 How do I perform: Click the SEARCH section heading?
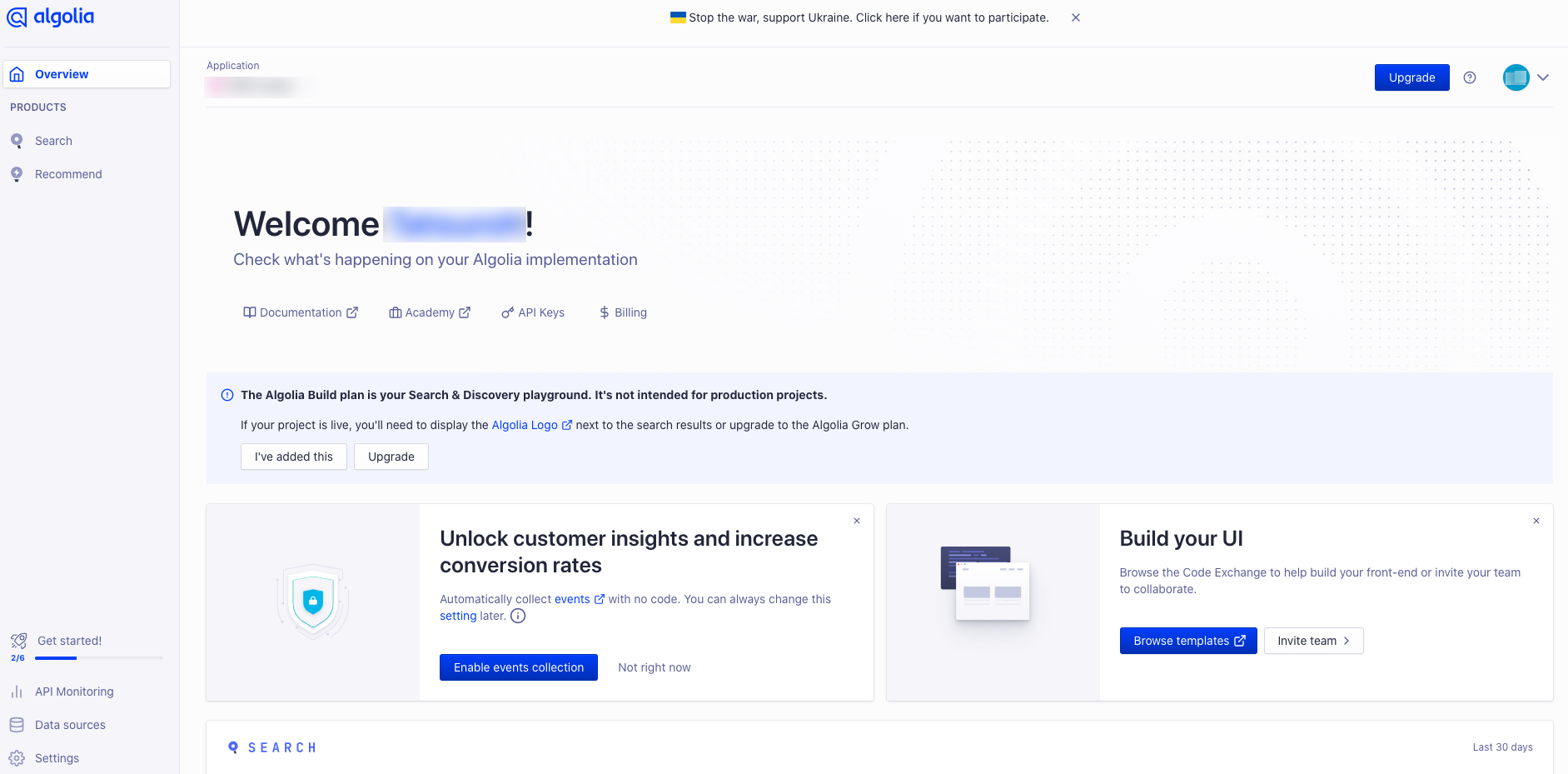pyautogui.click(x=282, y=747)
